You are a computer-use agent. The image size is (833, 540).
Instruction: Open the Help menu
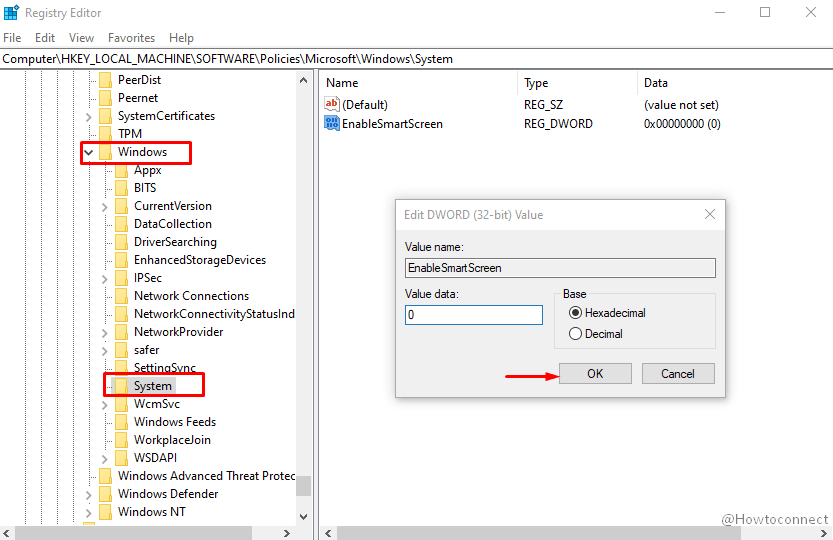181,38
